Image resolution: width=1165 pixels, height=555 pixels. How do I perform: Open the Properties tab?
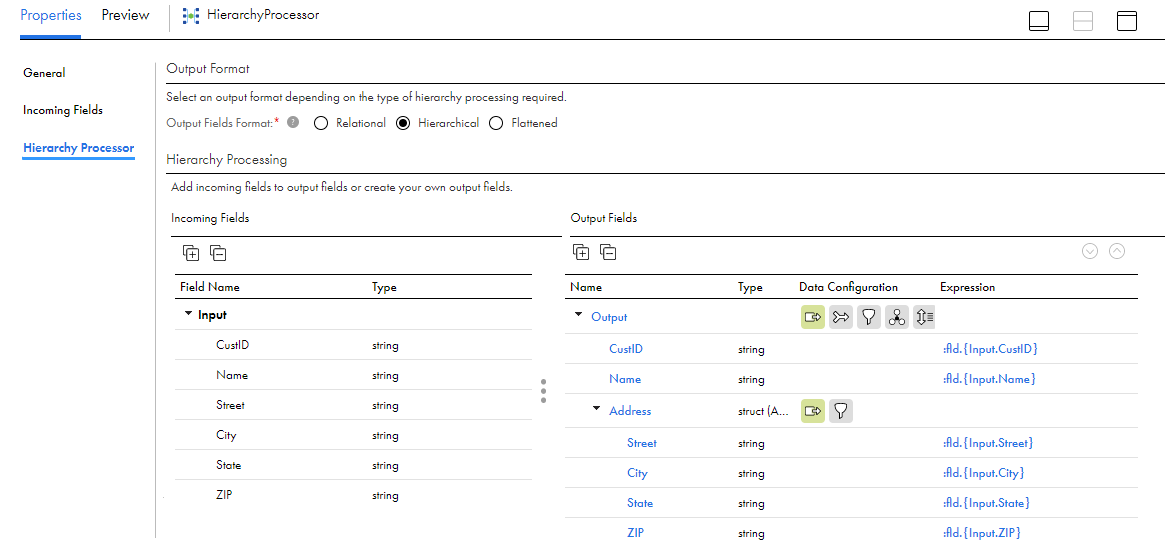click(51, 15)
